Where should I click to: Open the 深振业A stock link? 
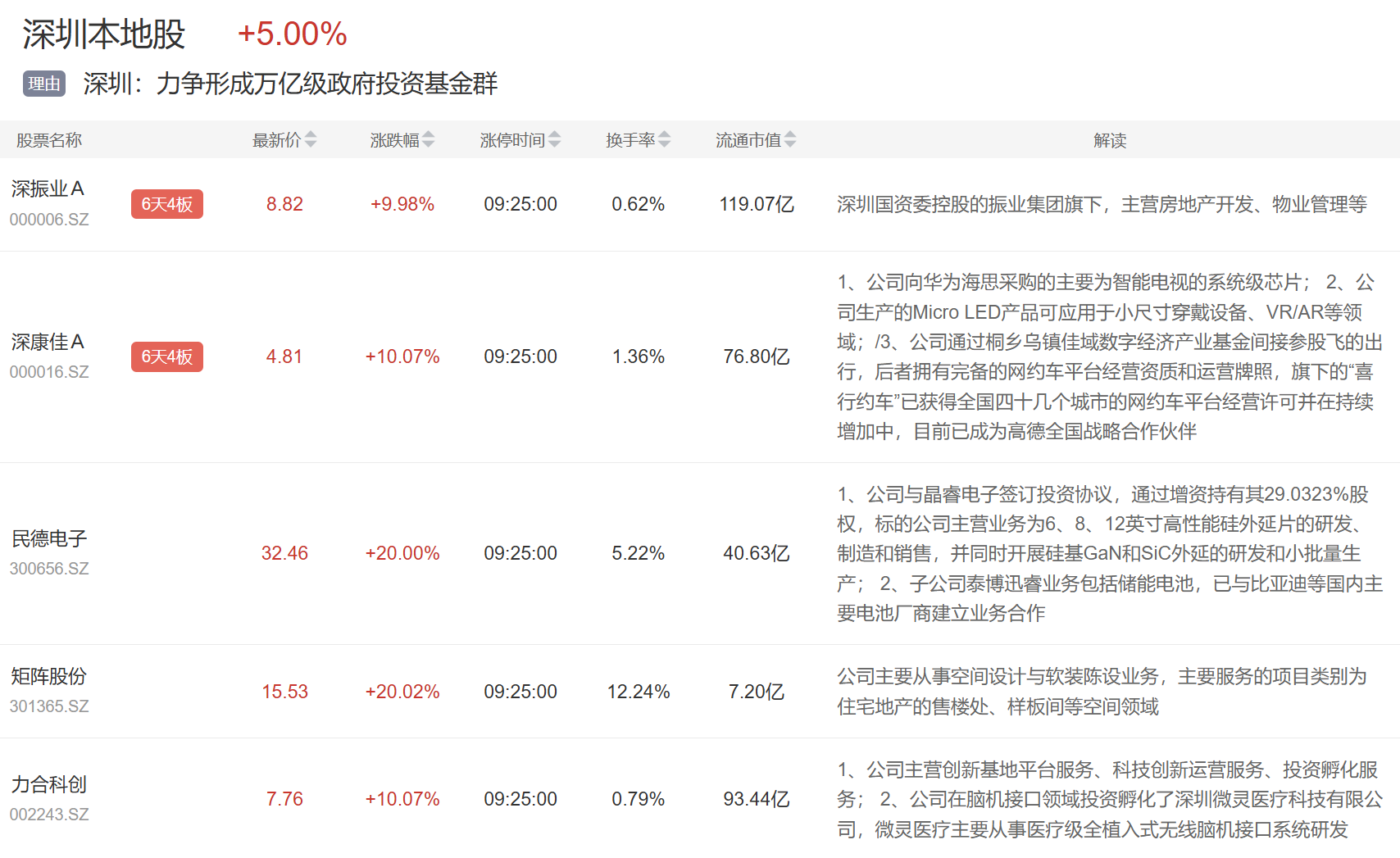(x=48, y=188)
